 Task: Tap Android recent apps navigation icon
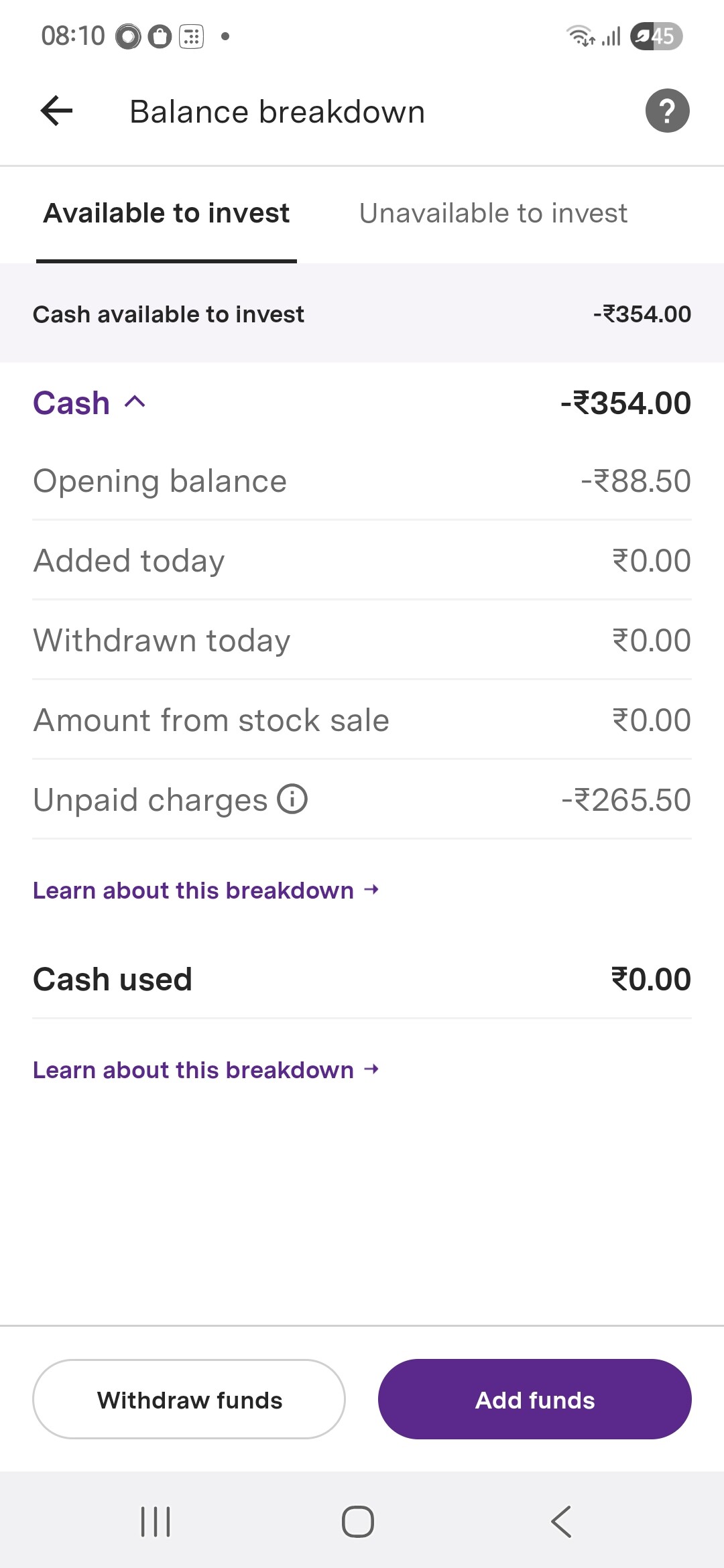(x=156, y=1521)
